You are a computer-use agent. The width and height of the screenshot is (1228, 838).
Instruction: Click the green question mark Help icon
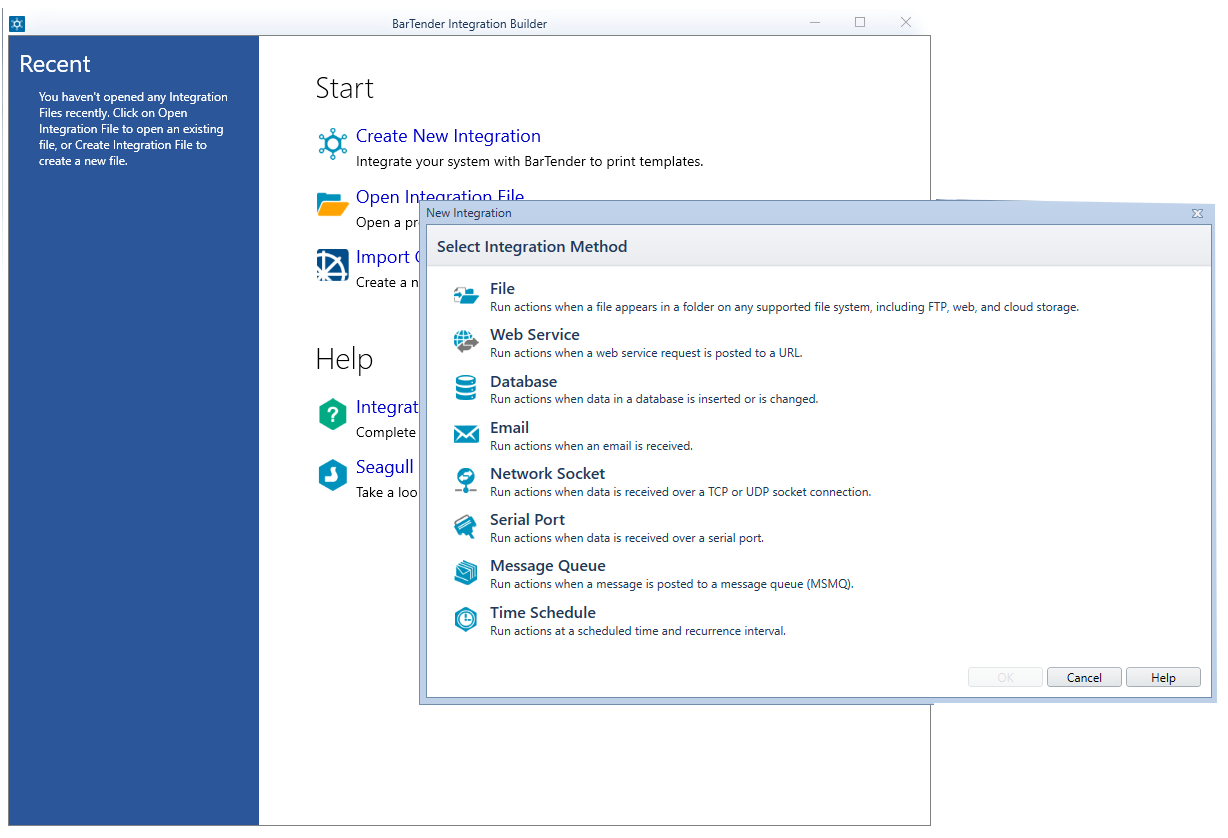pos(332,415)
